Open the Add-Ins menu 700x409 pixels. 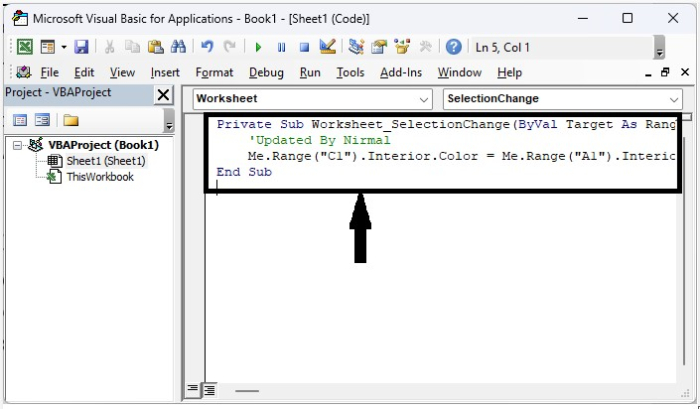tap(401, 73)
